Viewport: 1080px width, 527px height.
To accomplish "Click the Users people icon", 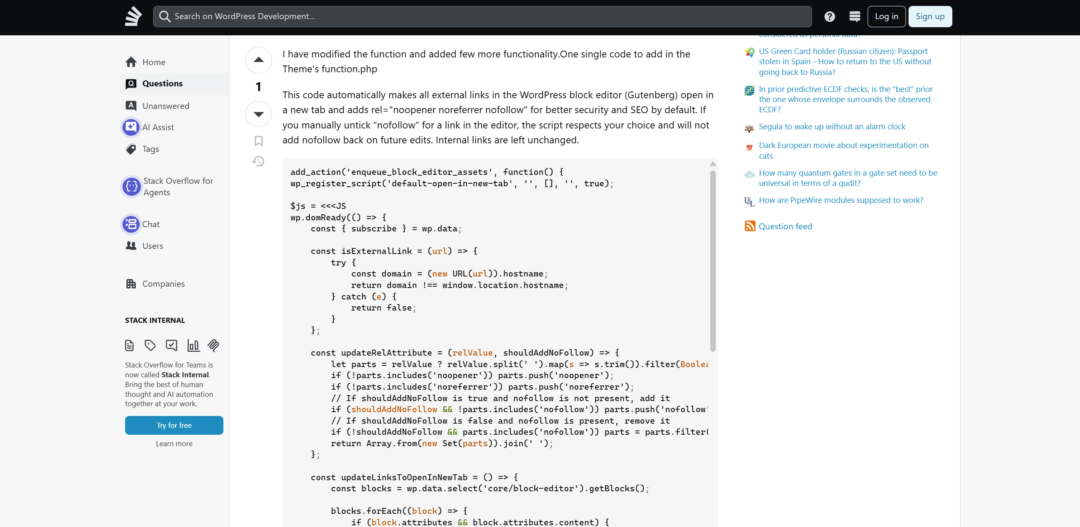I will [131, 246].
